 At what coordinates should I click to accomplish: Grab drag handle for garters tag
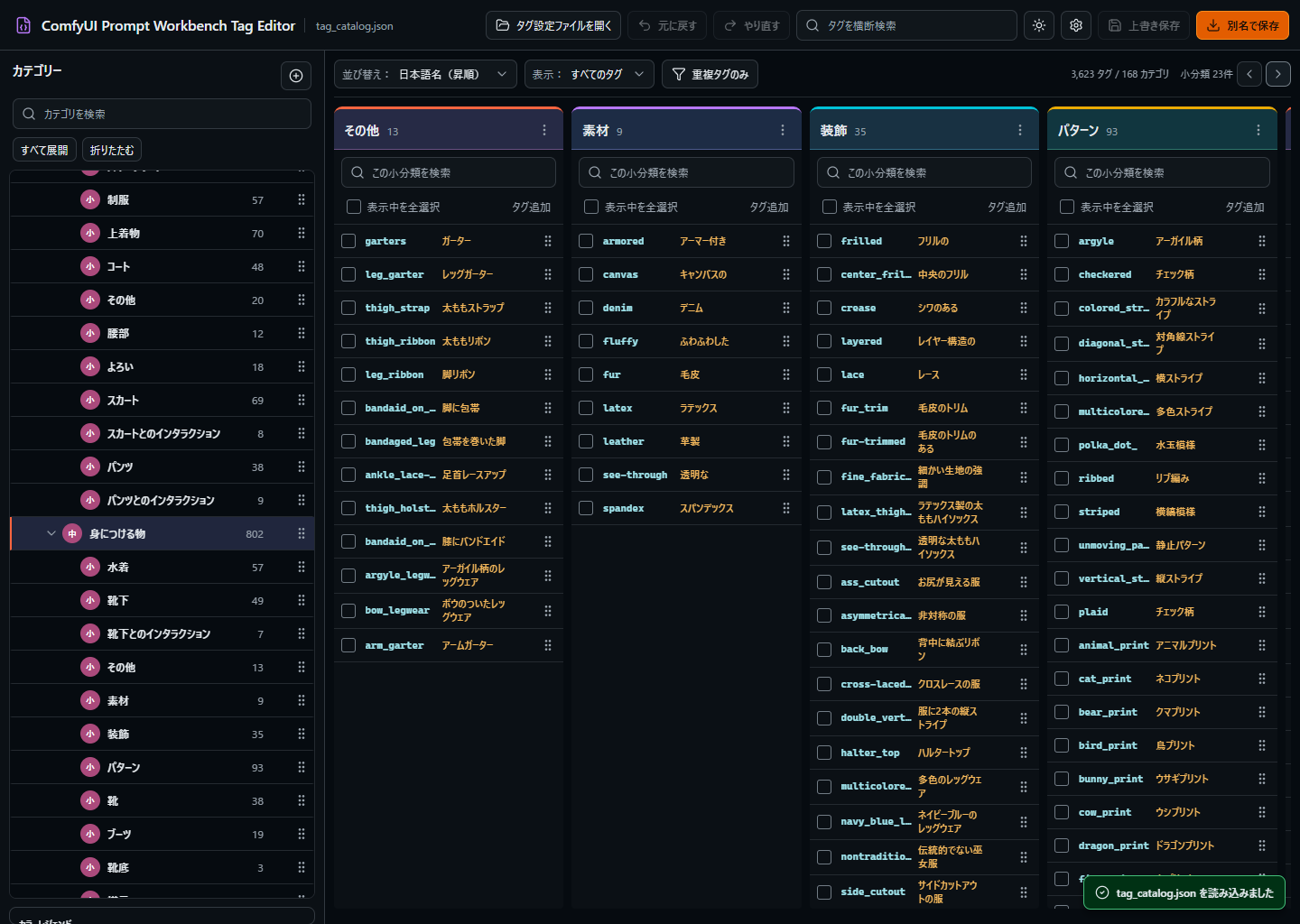tap(548, 241)
